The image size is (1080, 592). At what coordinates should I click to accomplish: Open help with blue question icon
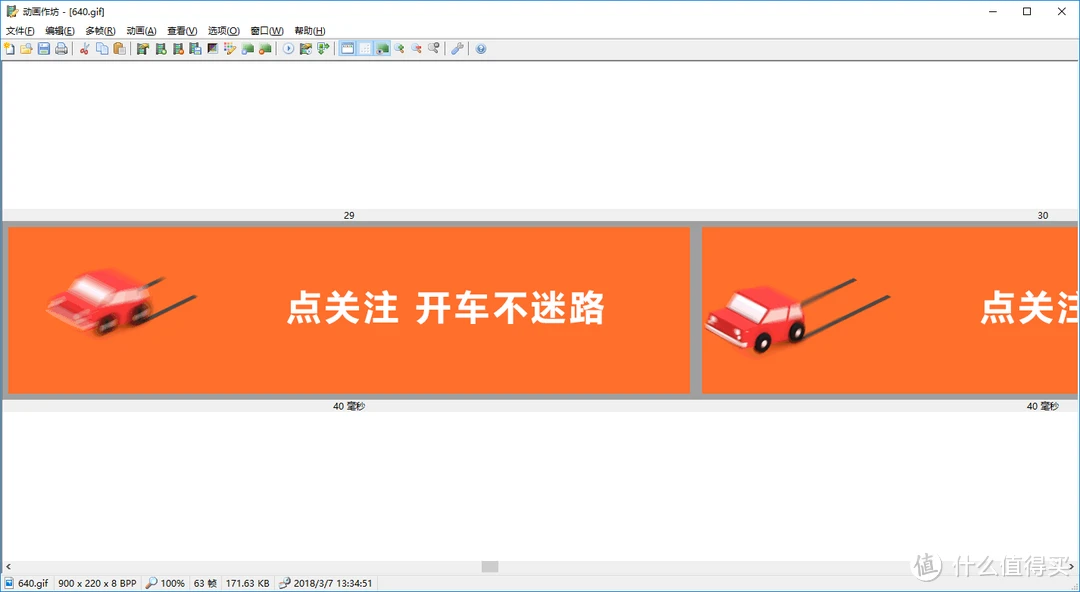point(481,49)
